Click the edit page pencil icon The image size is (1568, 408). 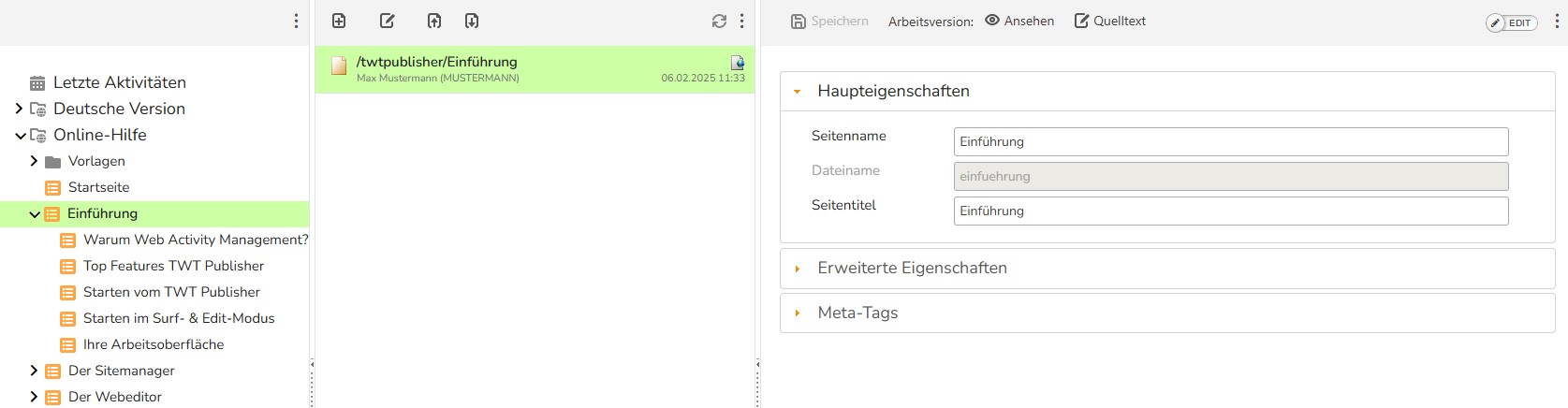click(x=387, y=21)
